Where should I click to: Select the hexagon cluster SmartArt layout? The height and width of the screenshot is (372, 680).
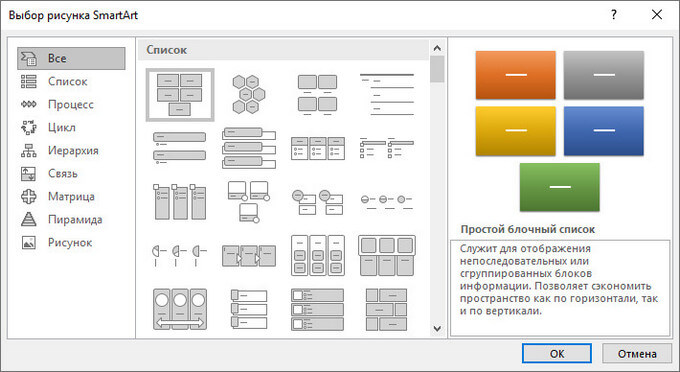tap(248, 94)
